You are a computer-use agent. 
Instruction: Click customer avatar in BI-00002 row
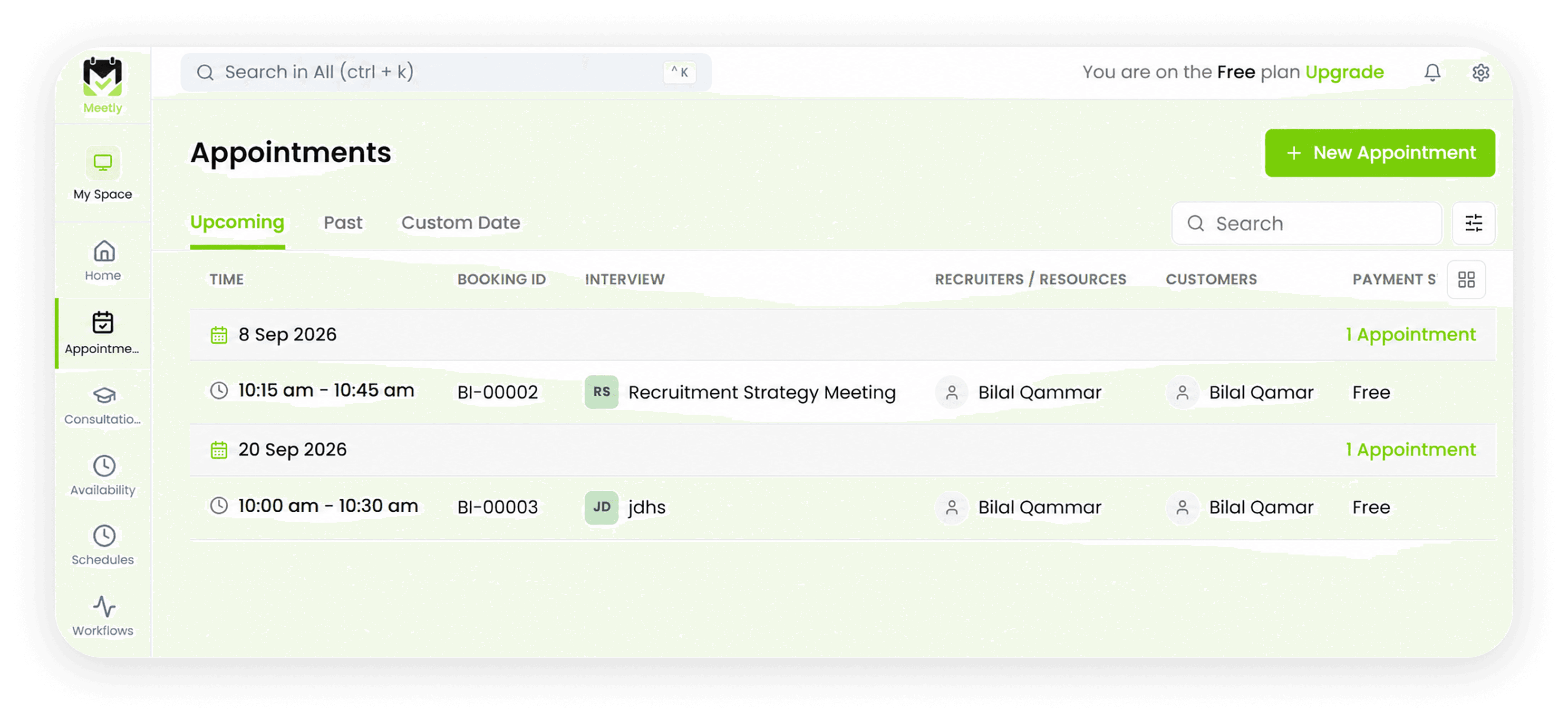1182,392
